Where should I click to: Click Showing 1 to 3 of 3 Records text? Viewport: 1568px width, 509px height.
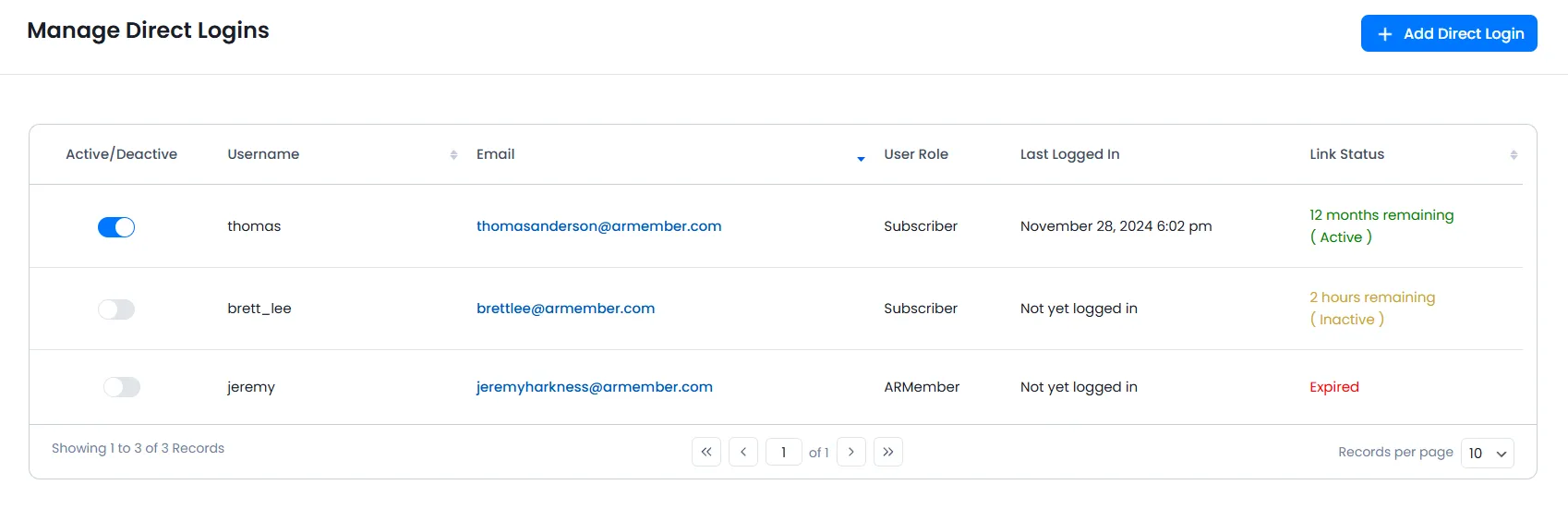click(x=138, y=448)
